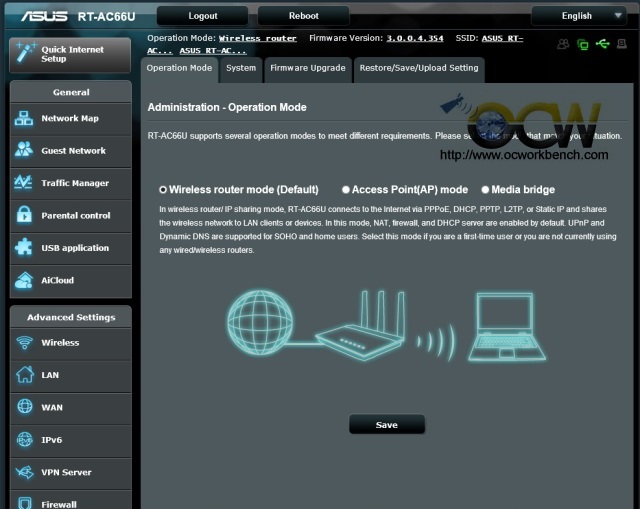
Task: Click Quick Internet Setup button
Action: (x=70, y=55)
